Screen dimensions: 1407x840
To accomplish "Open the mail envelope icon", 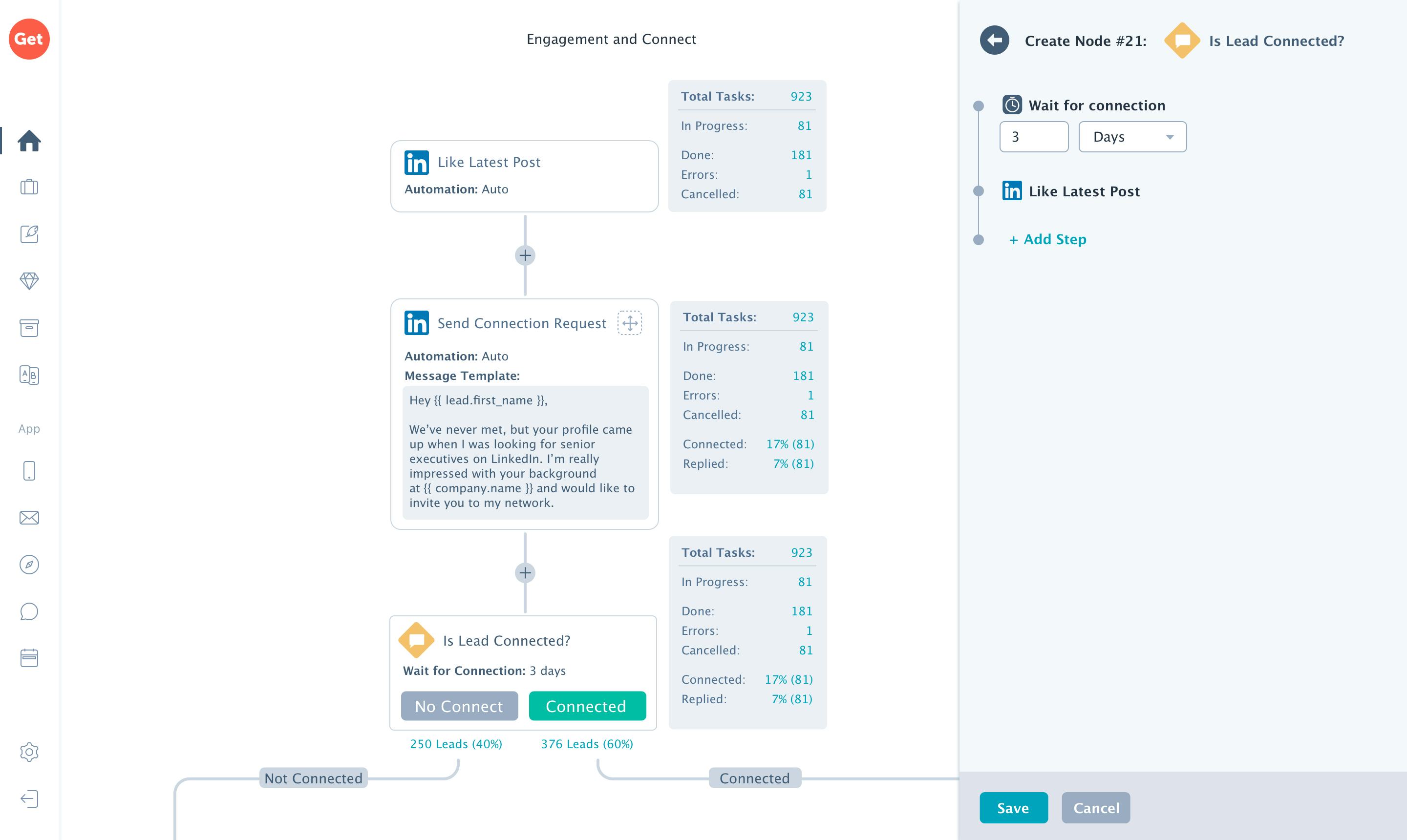I will click(x=29, y=517).
